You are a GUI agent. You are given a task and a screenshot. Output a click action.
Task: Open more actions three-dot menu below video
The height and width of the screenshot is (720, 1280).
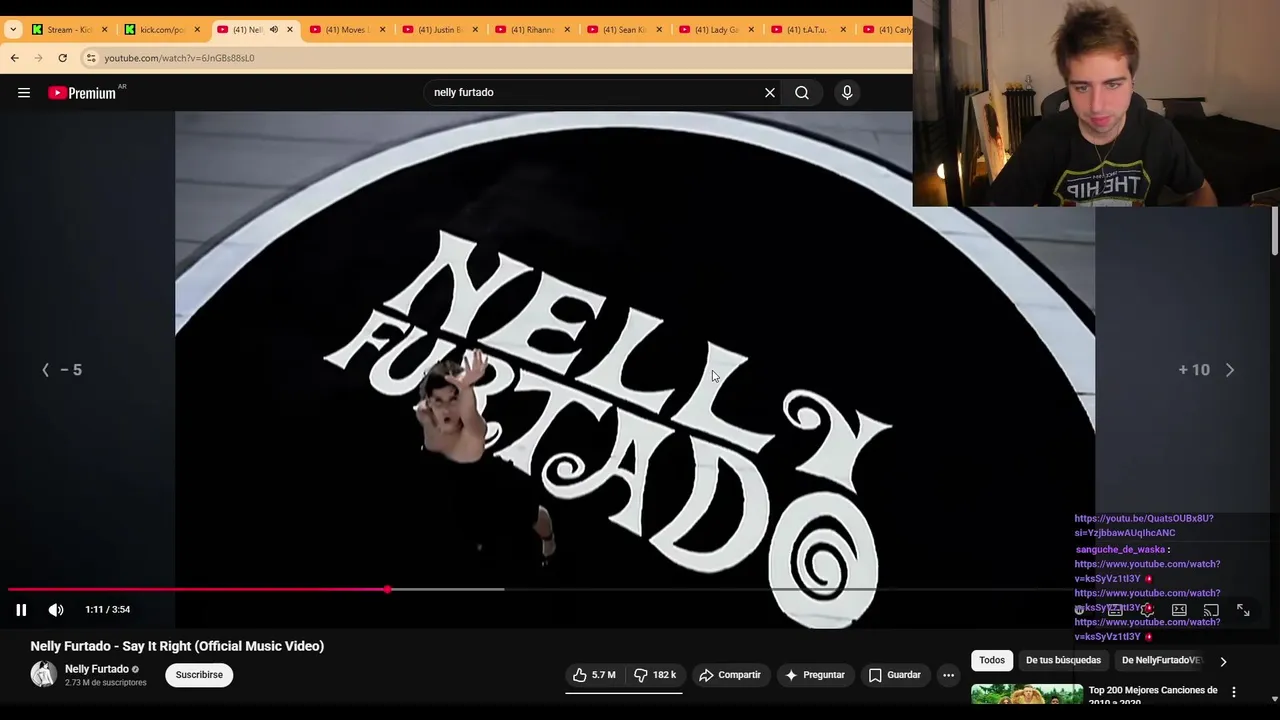click(948, 675)
